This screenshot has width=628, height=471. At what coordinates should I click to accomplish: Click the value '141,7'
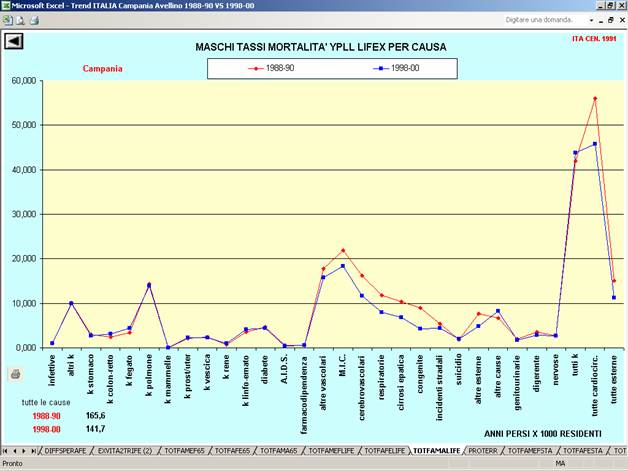pos(95,429)
